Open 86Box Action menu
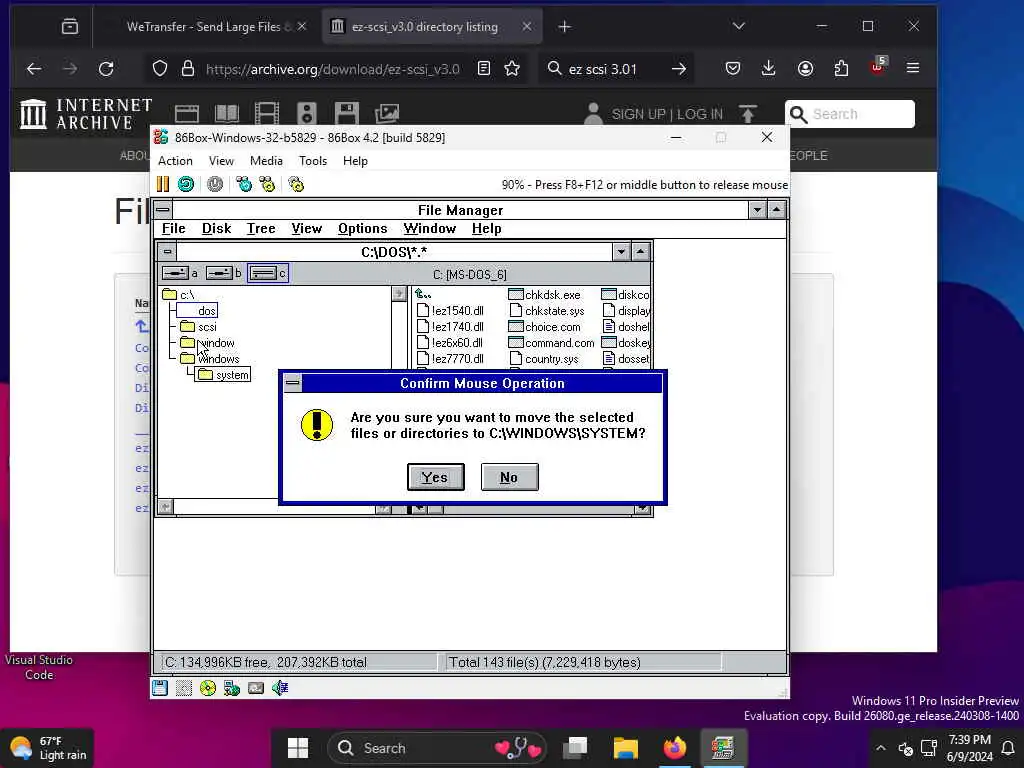Screen dimensions: 1024x768 (175, 161)
